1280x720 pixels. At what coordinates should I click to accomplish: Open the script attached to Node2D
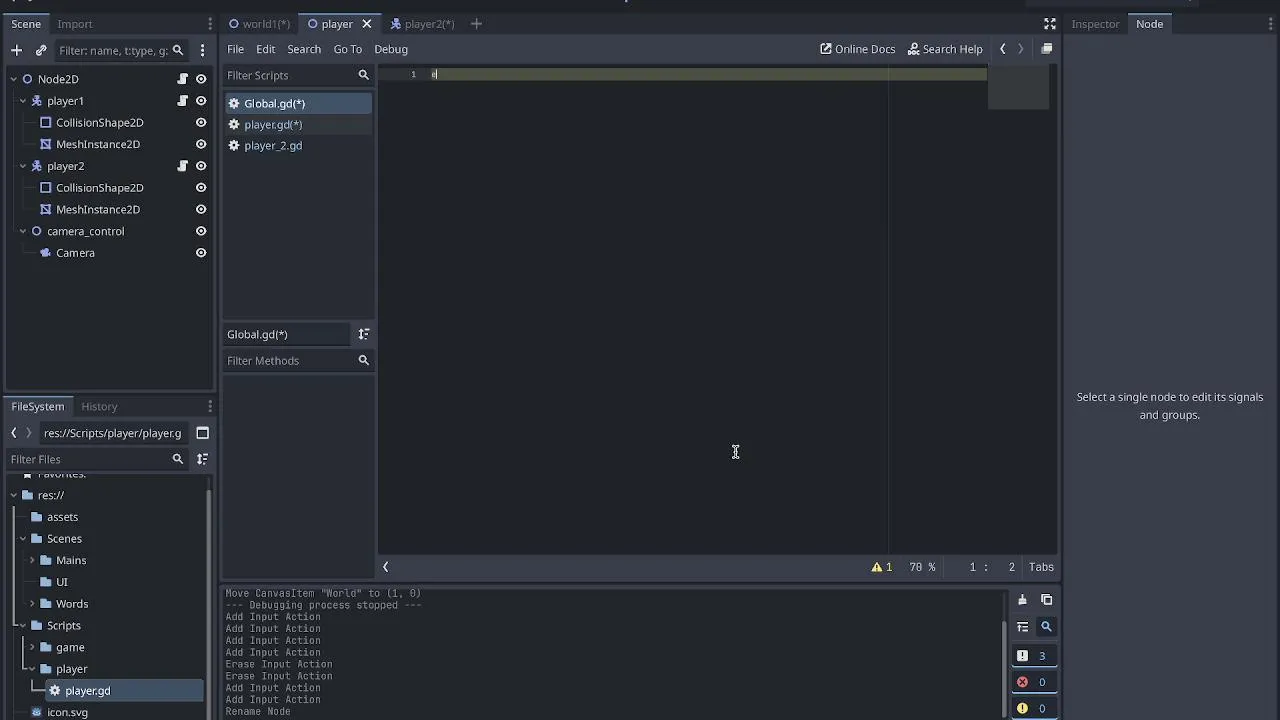(x=183, y=79)
